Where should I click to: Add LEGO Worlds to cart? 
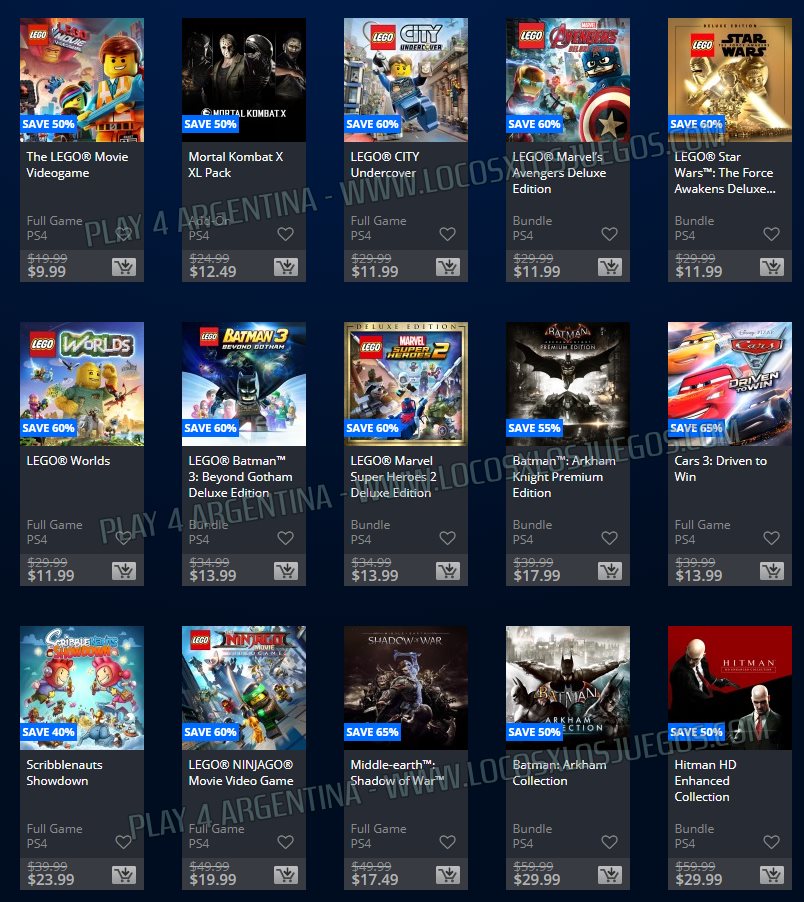pos(124,571)
